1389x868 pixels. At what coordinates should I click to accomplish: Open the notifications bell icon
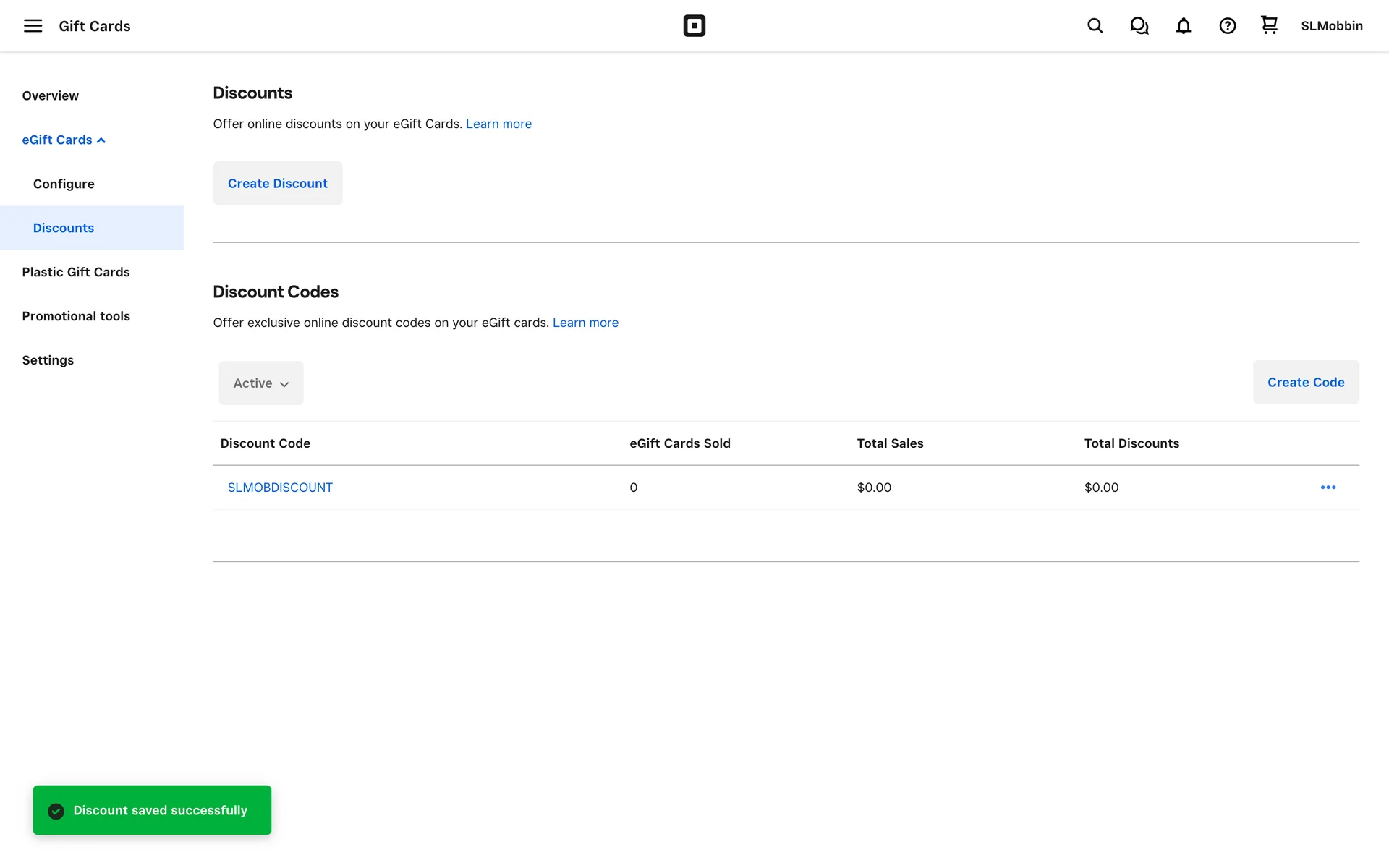coord(1183,26)
